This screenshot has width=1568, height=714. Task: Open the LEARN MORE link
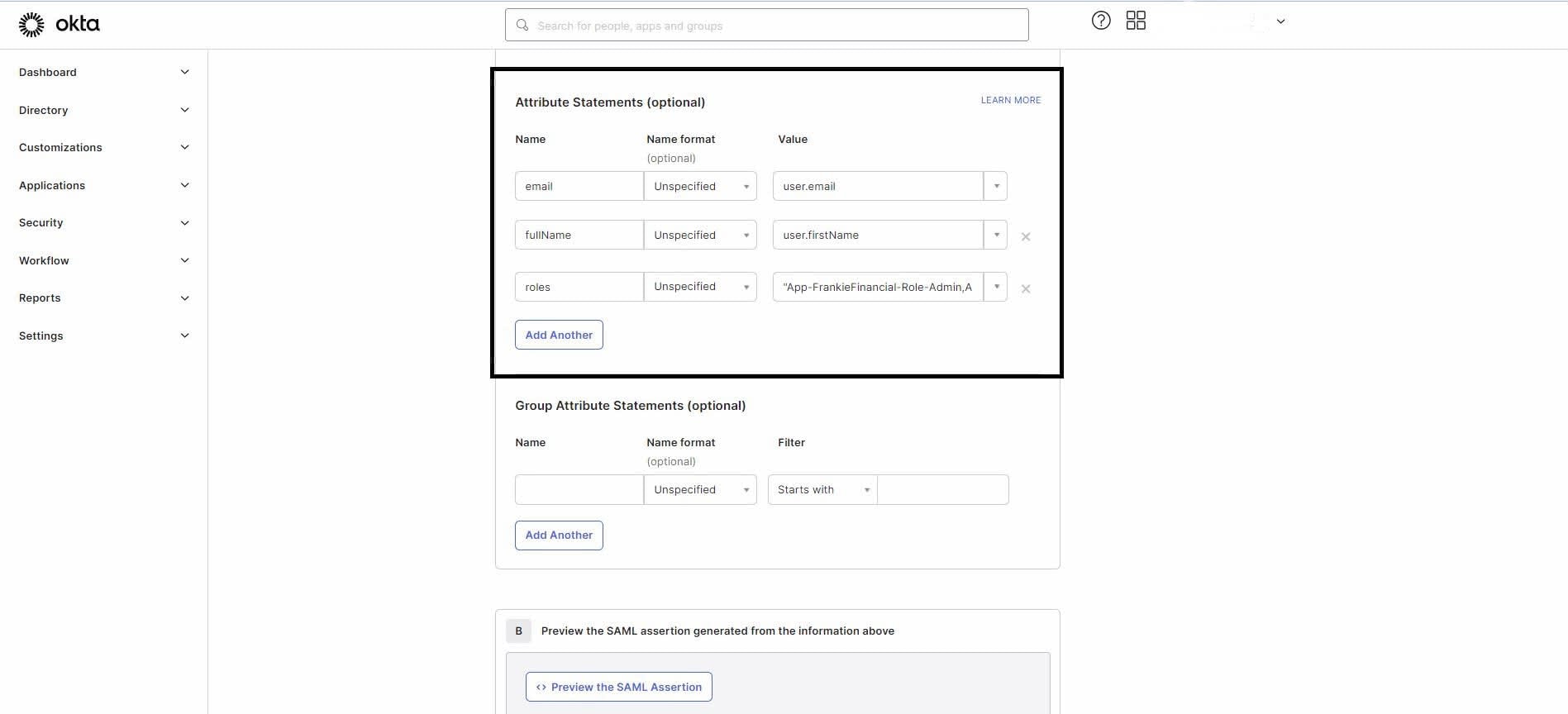coord(1010,100)
